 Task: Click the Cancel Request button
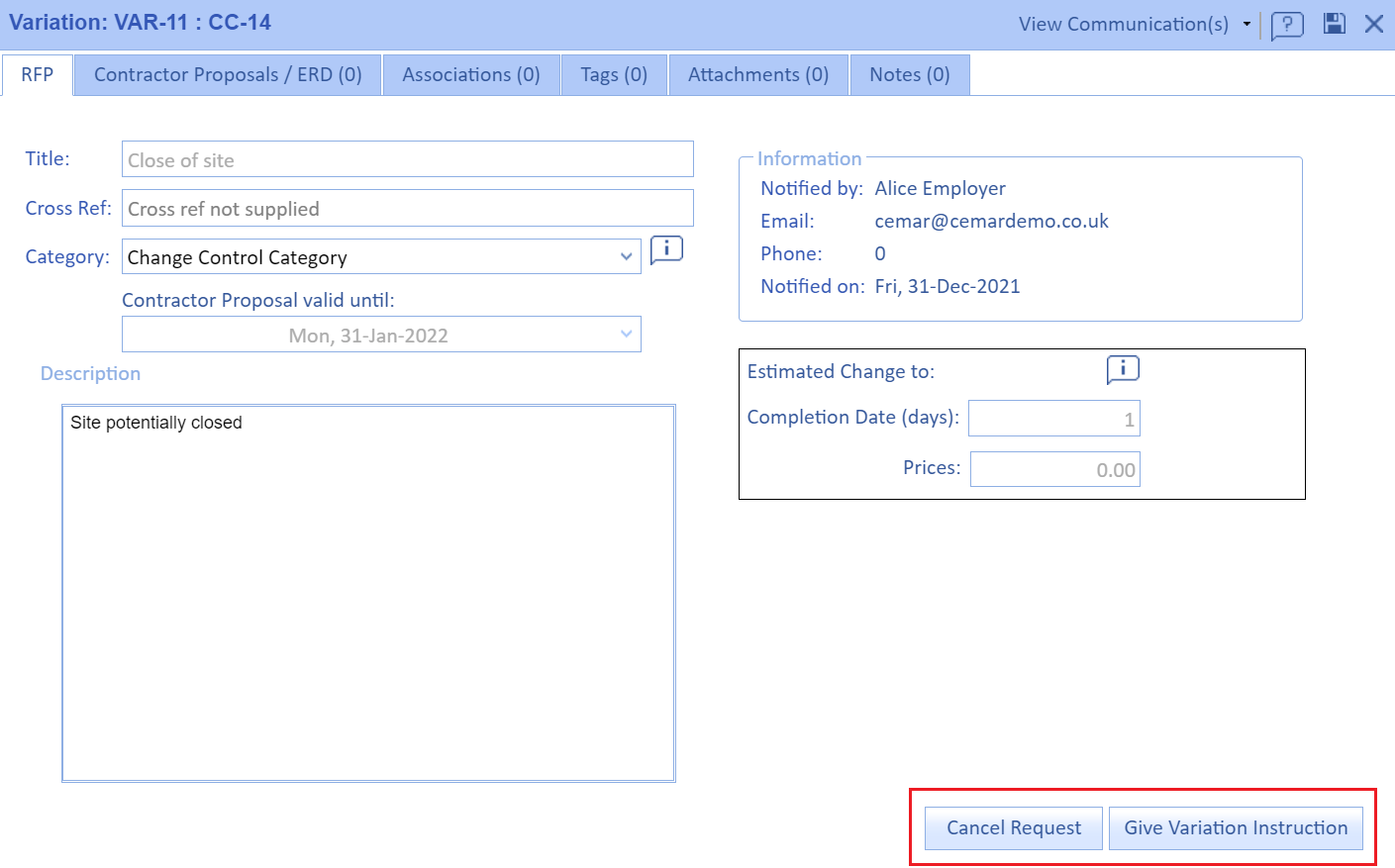[1013, 828]
